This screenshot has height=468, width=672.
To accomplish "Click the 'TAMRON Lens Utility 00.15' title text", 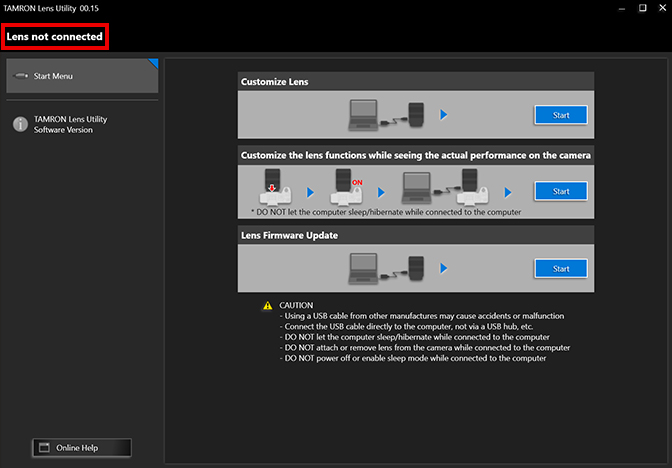I will coord(51,8).
